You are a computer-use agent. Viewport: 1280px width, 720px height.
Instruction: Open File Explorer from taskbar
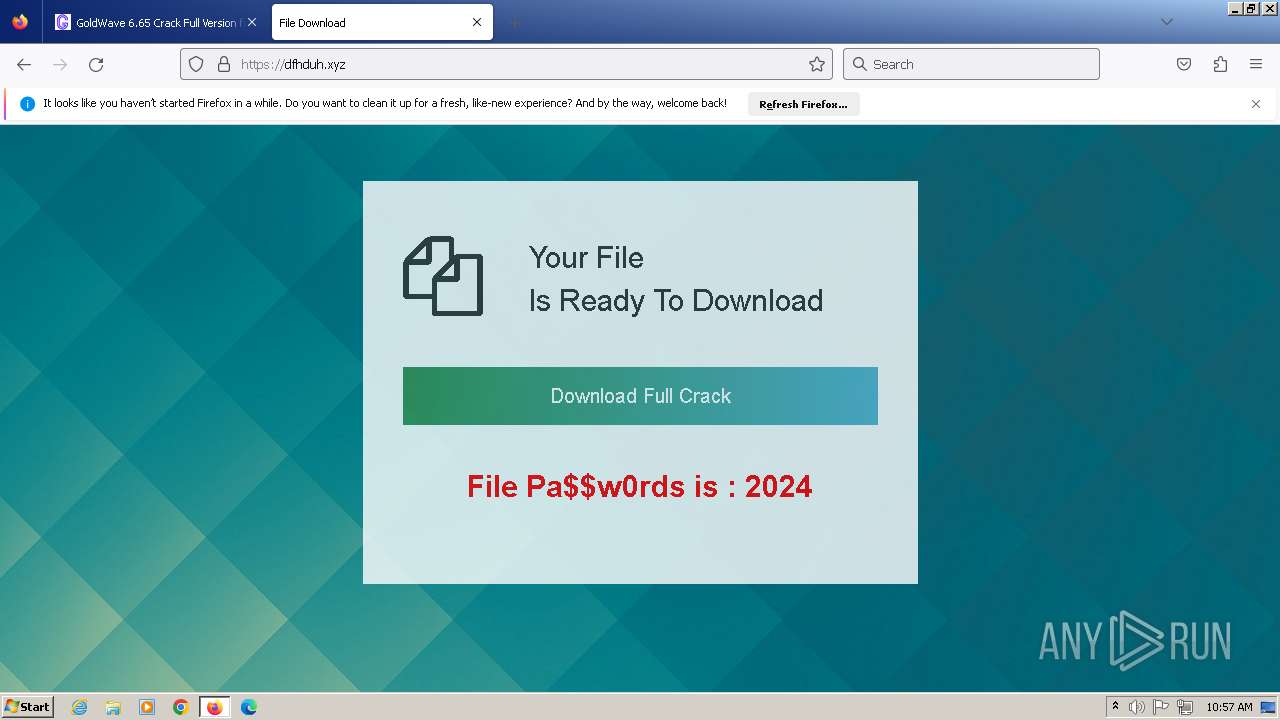pyautogui.click(x=113, y=707)
